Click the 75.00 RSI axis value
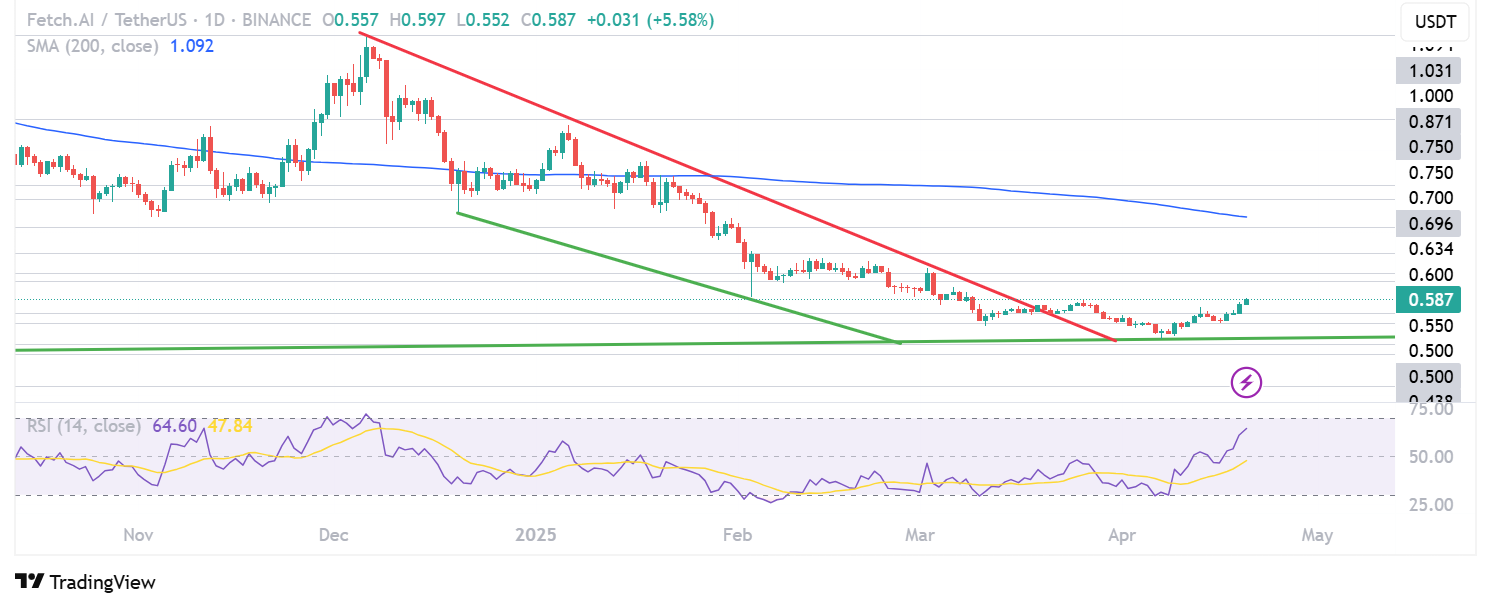 point(1431,410)
